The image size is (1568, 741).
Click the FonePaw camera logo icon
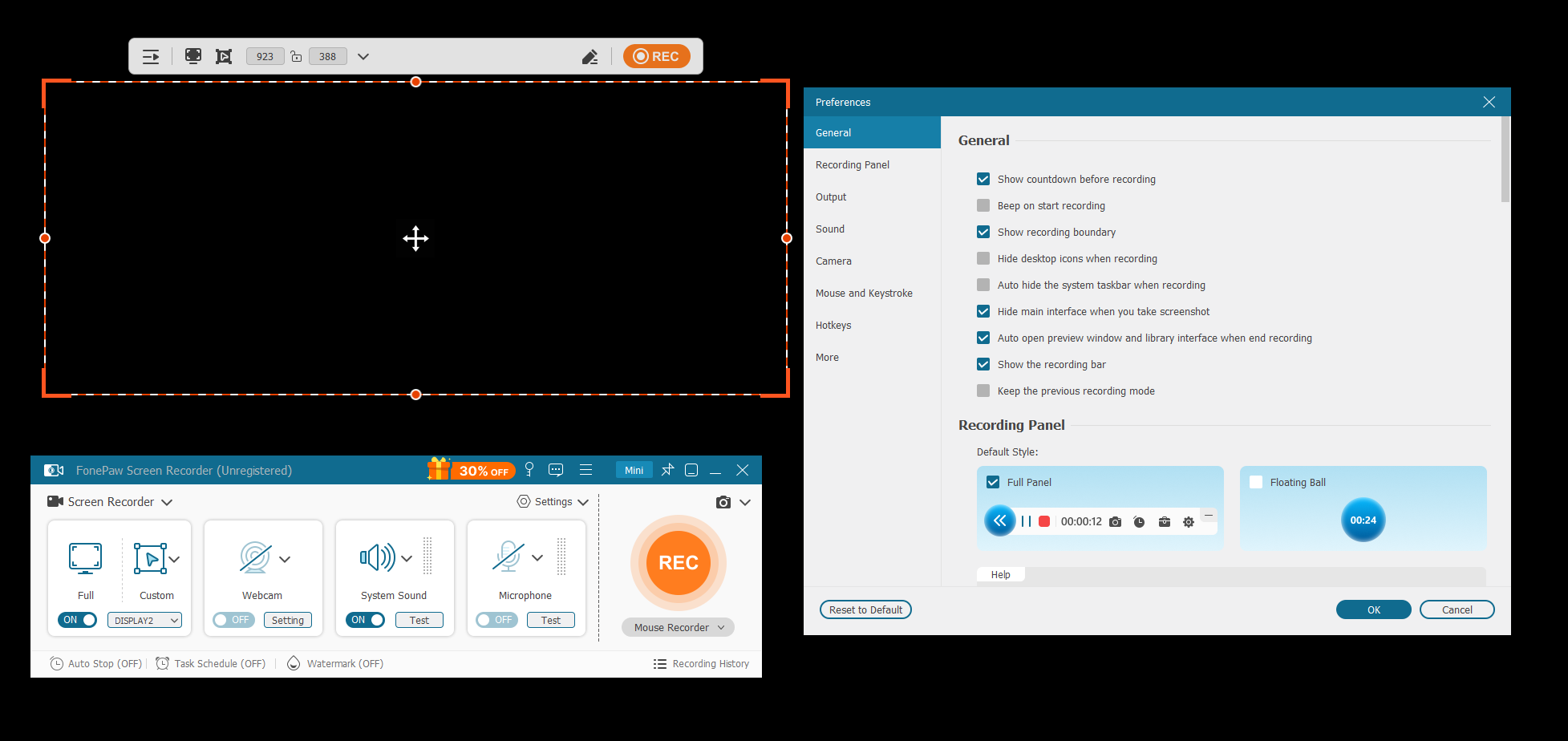[x=54, y=470]
